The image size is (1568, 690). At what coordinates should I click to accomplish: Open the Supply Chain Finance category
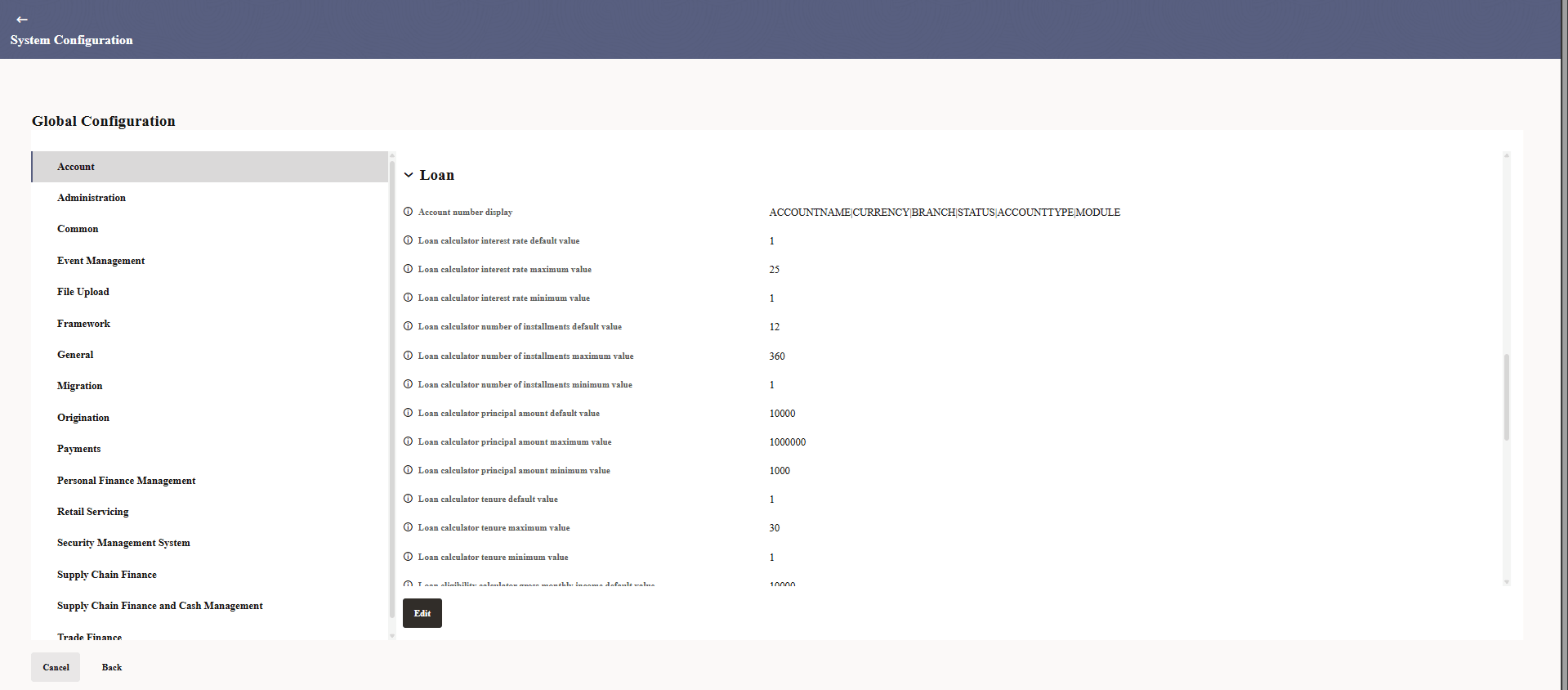coord(209,575)
